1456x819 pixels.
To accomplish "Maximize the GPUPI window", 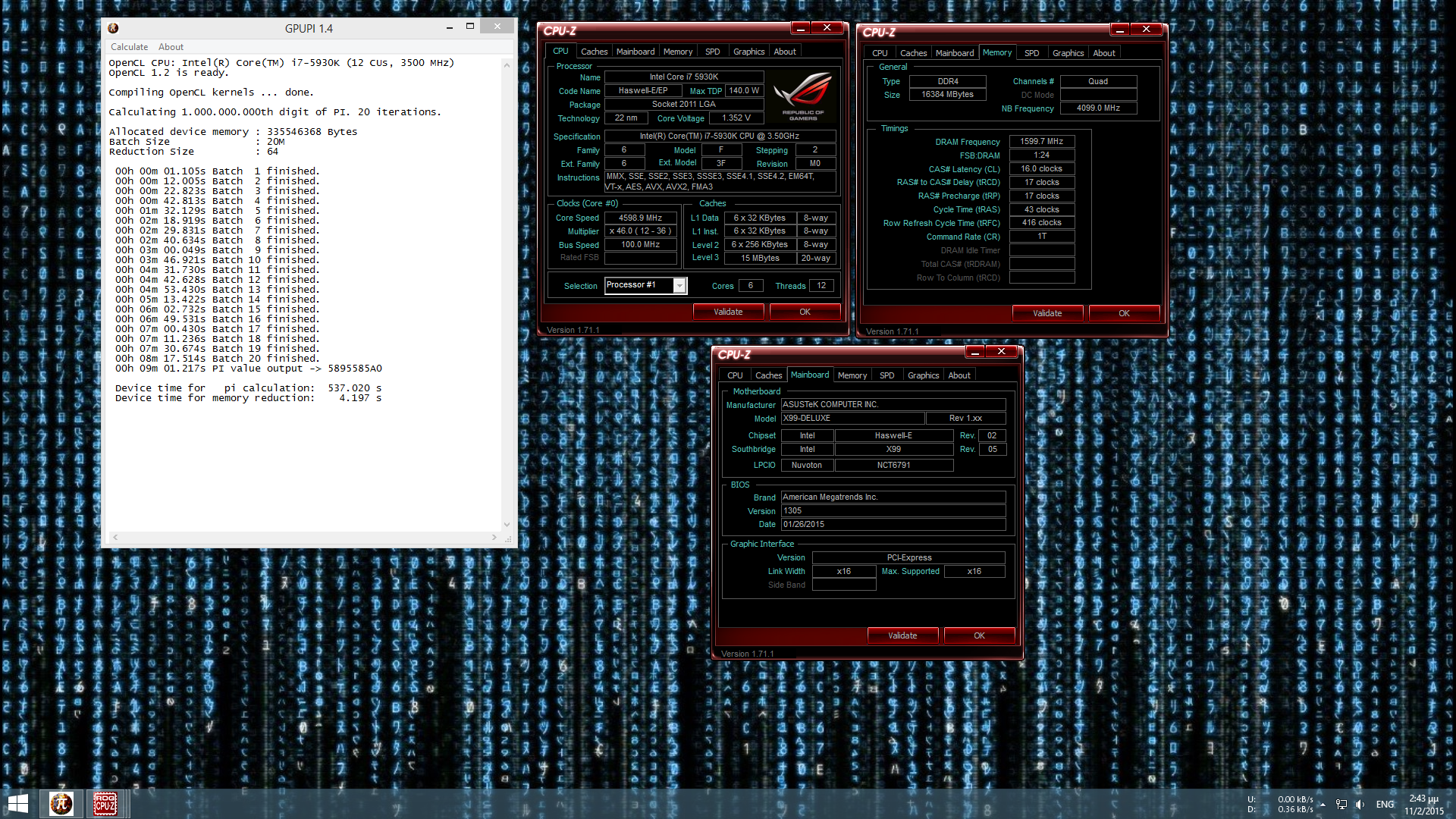I will [469, 26].
